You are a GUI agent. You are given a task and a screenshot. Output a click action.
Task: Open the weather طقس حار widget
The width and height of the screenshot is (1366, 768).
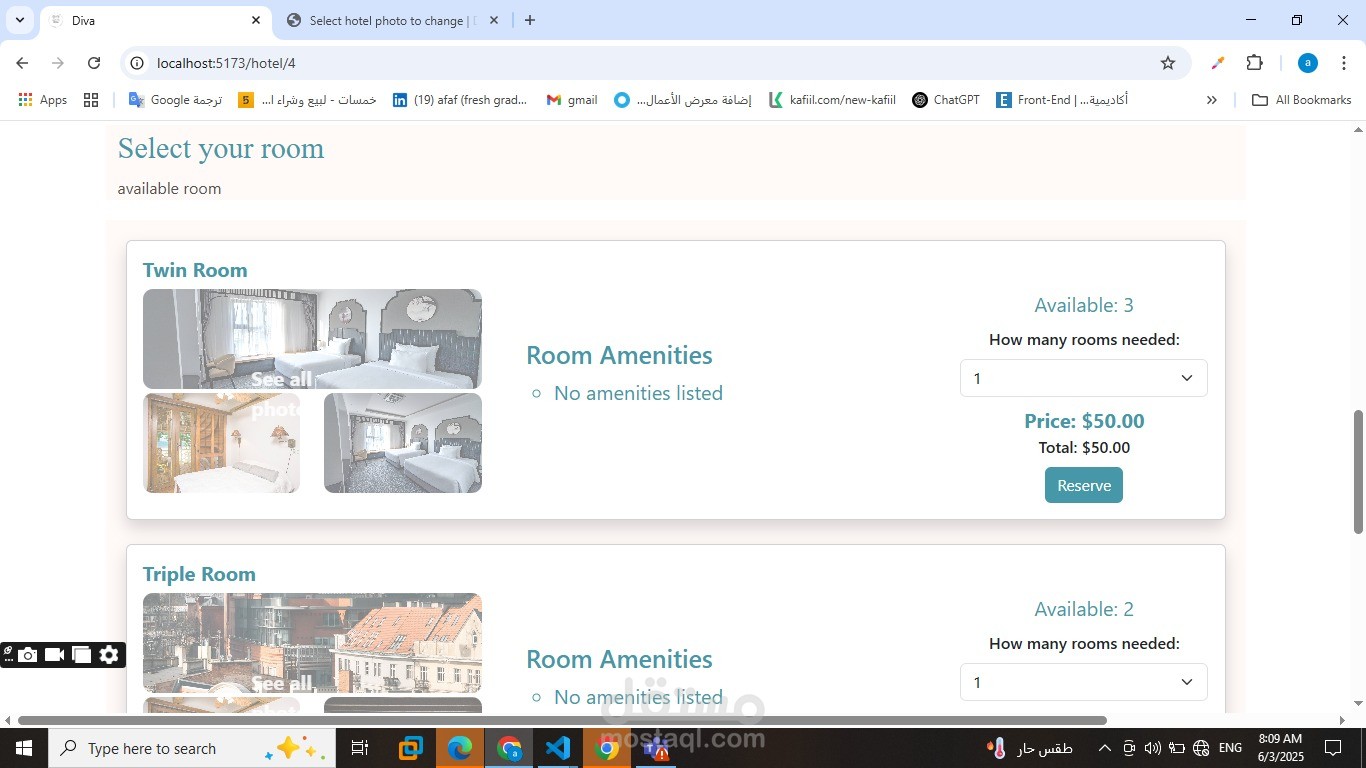(x=1030, y=748)
